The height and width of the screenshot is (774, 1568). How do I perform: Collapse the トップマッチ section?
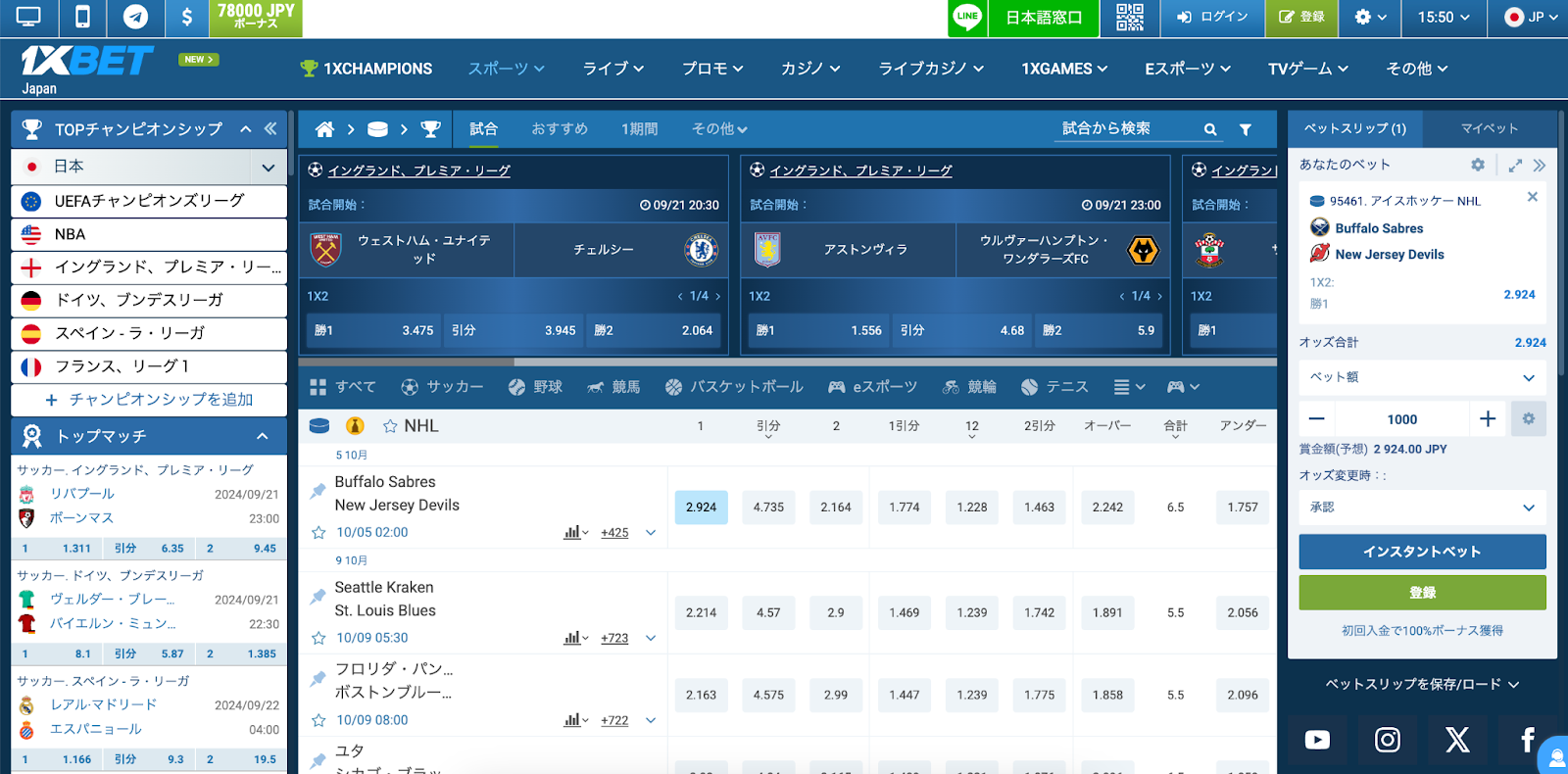pos(262,436)
